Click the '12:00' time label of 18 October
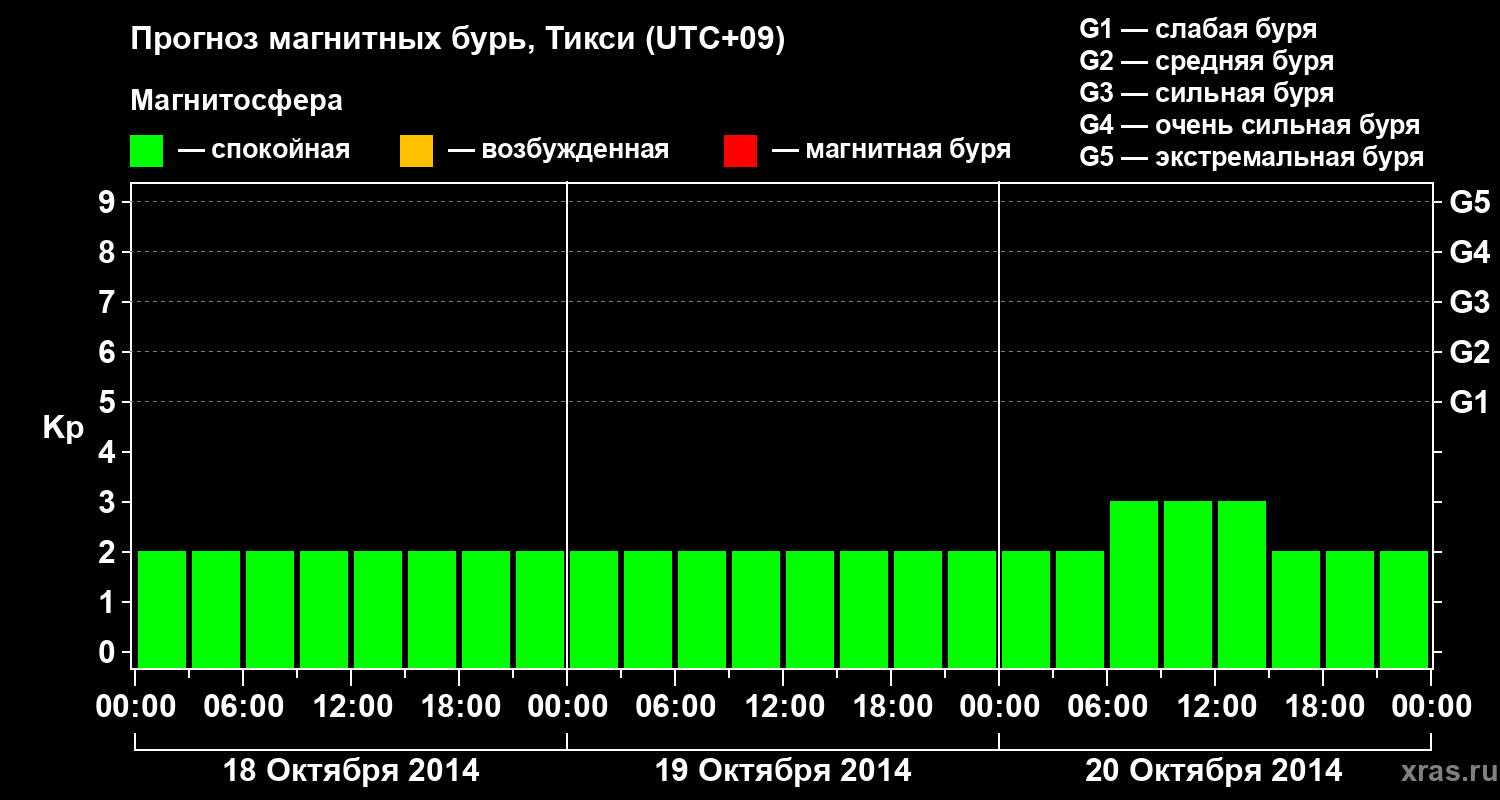Image resolution: width=1500 pixels, height=800 pixels. pyautogui.click(x=351, y=706)
